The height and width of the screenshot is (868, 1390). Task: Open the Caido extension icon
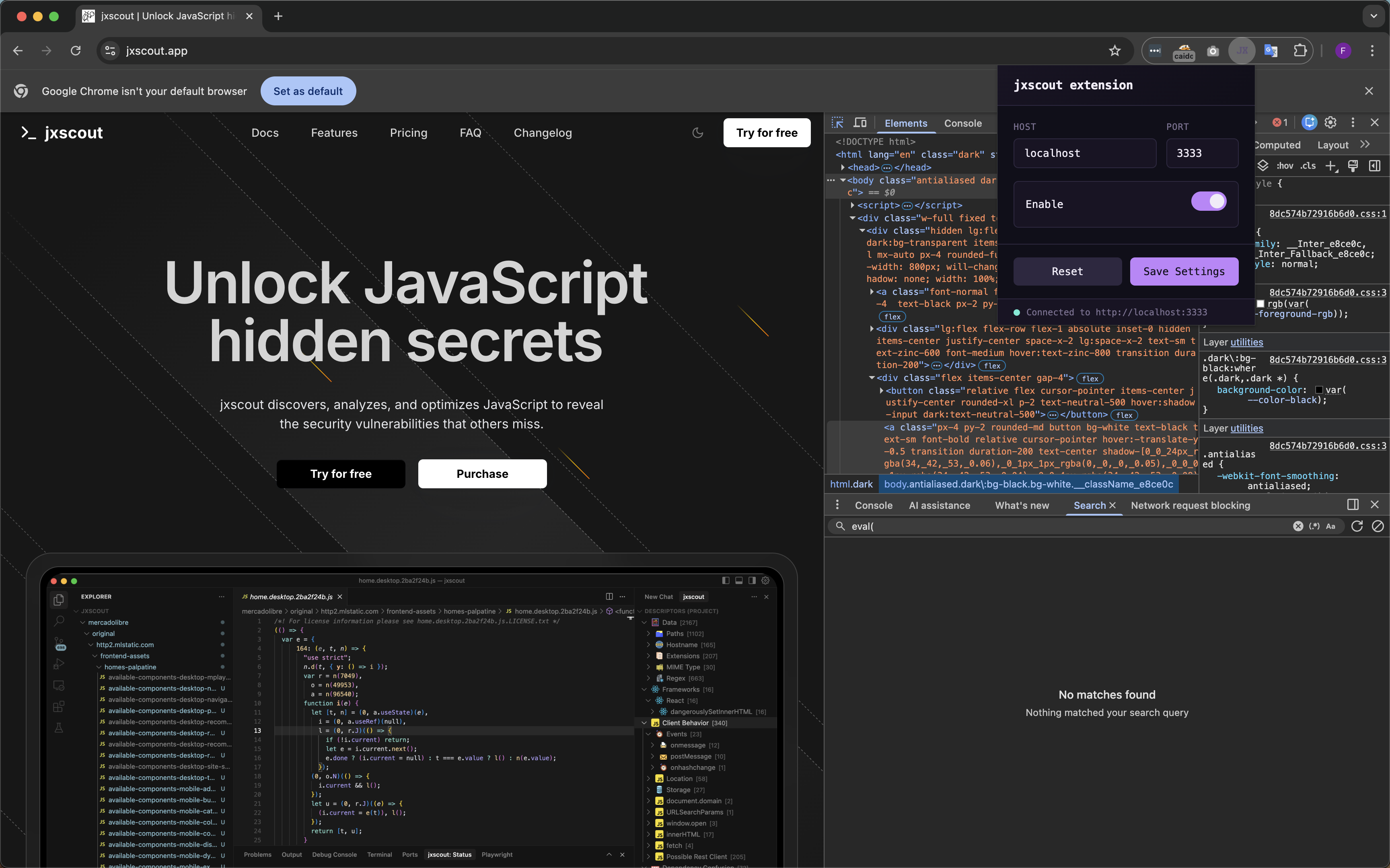1183,51
